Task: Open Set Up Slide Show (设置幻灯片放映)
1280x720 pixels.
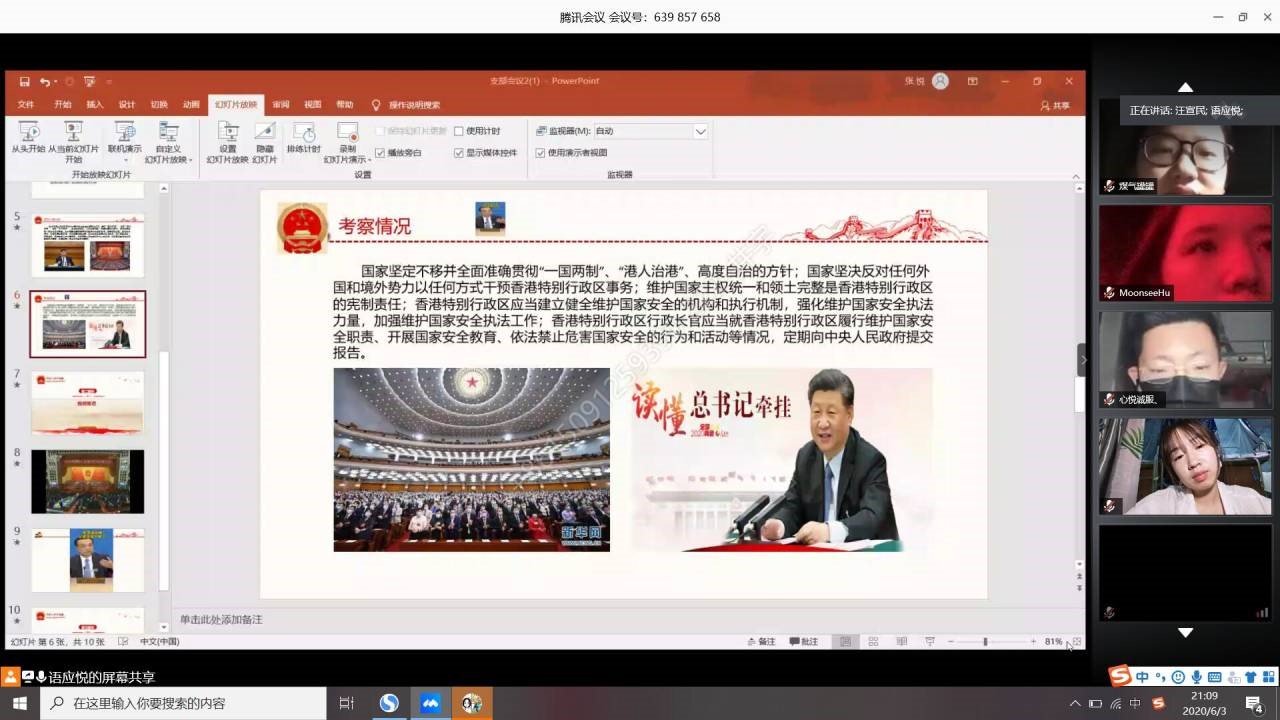Action: [x=227, y=136]
